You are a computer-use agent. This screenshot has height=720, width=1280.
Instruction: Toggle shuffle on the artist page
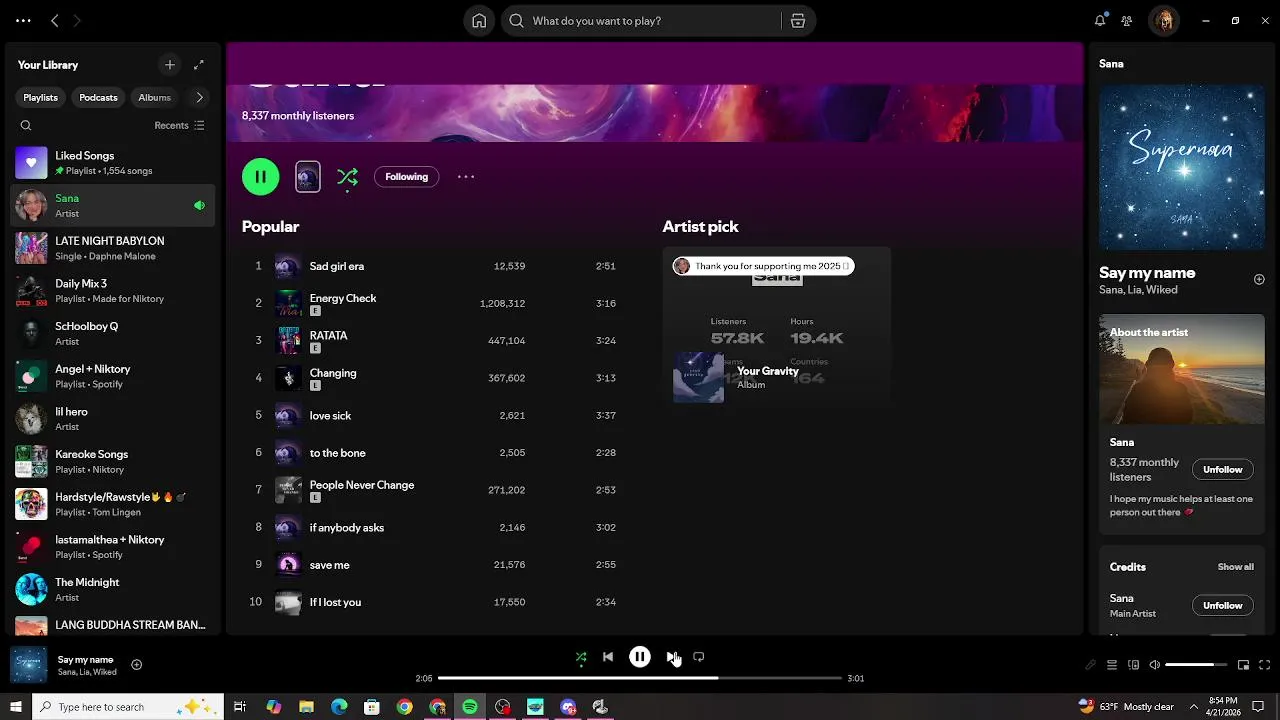pos(347,177)
